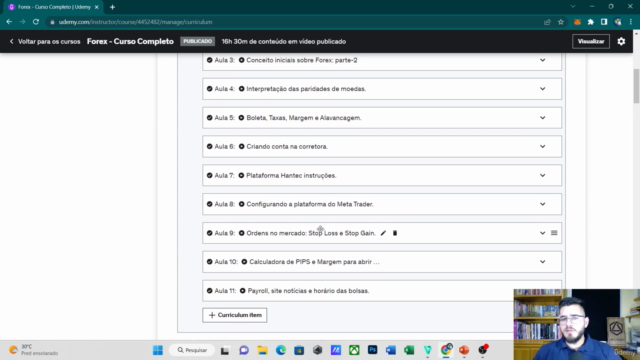Screen dimensions: 640x360
Task: Click the PUBLICADO status badge
Action: coord(198,42)
